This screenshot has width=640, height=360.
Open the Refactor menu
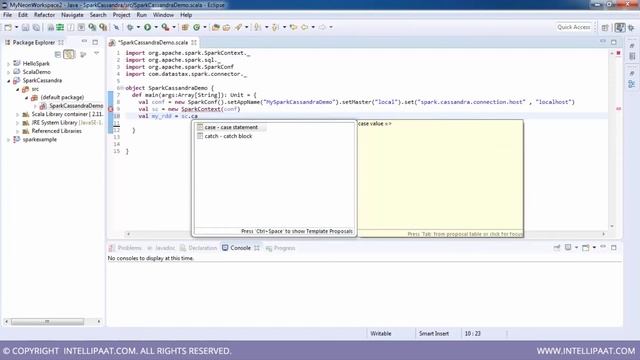[x=44, y=15]
